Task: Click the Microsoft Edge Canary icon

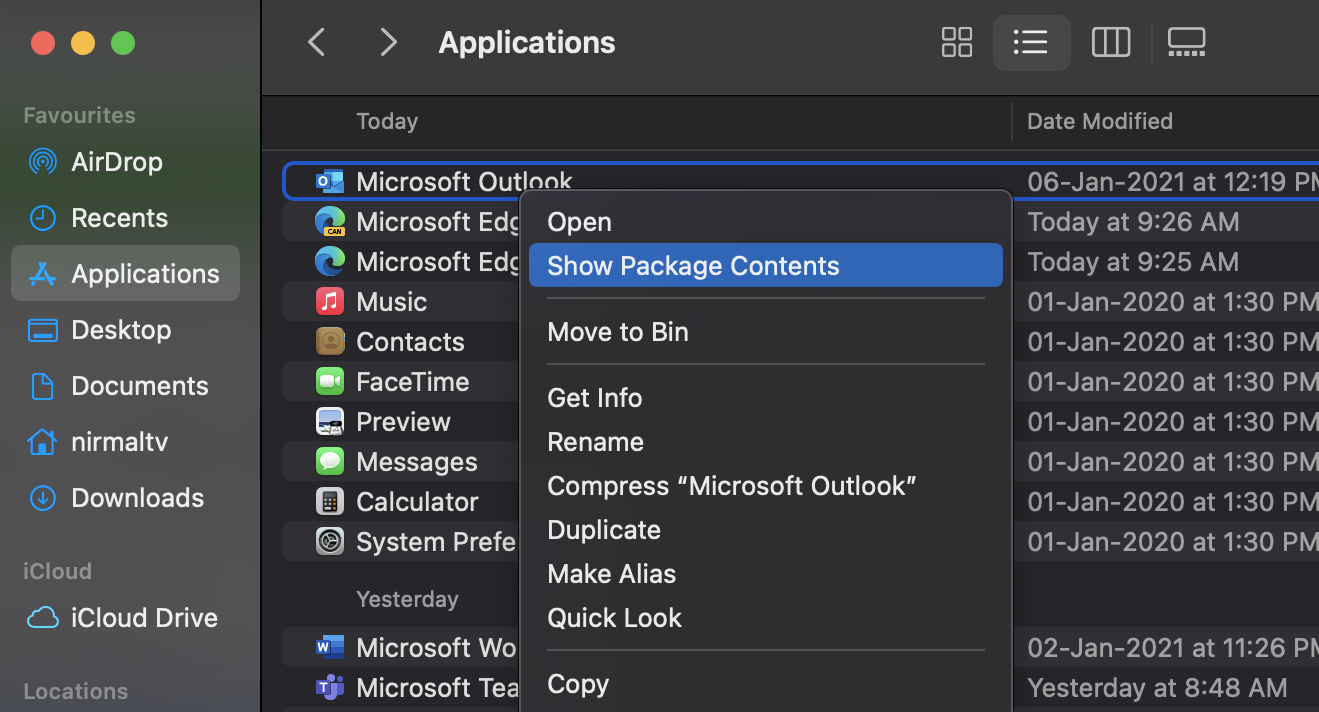Action: pos(330,221)
